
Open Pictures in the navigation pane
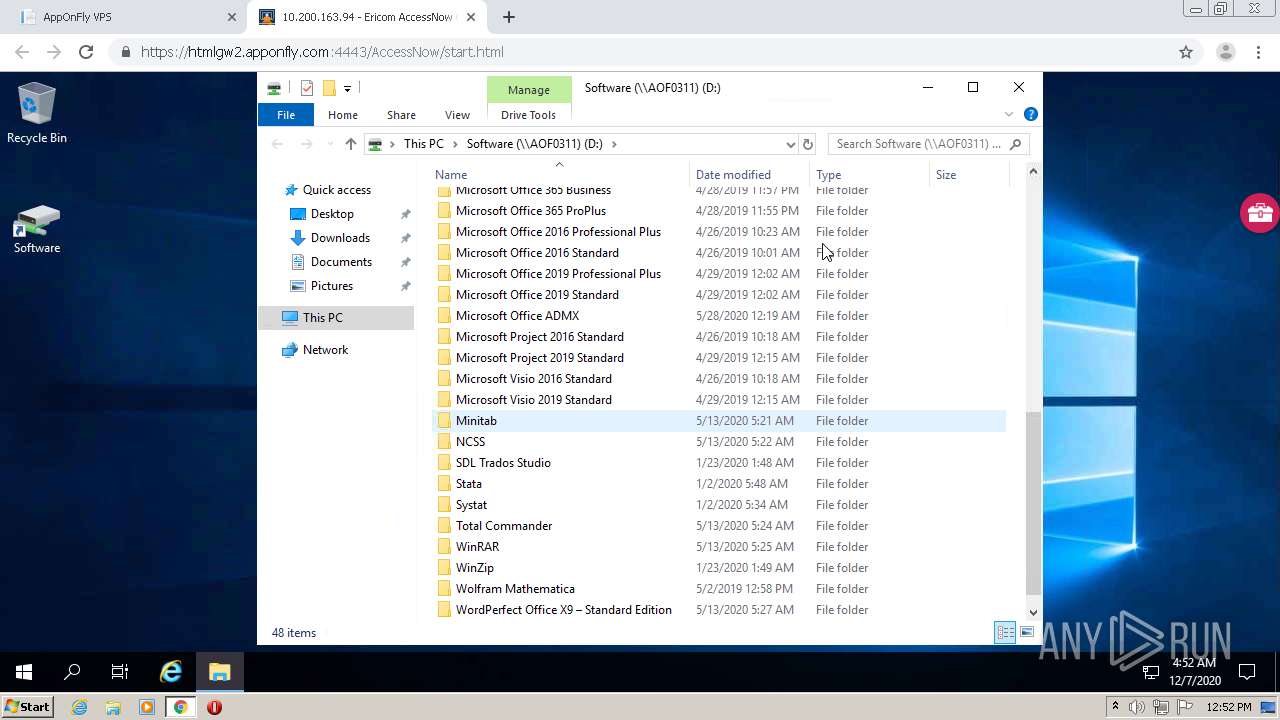[332, 286]
